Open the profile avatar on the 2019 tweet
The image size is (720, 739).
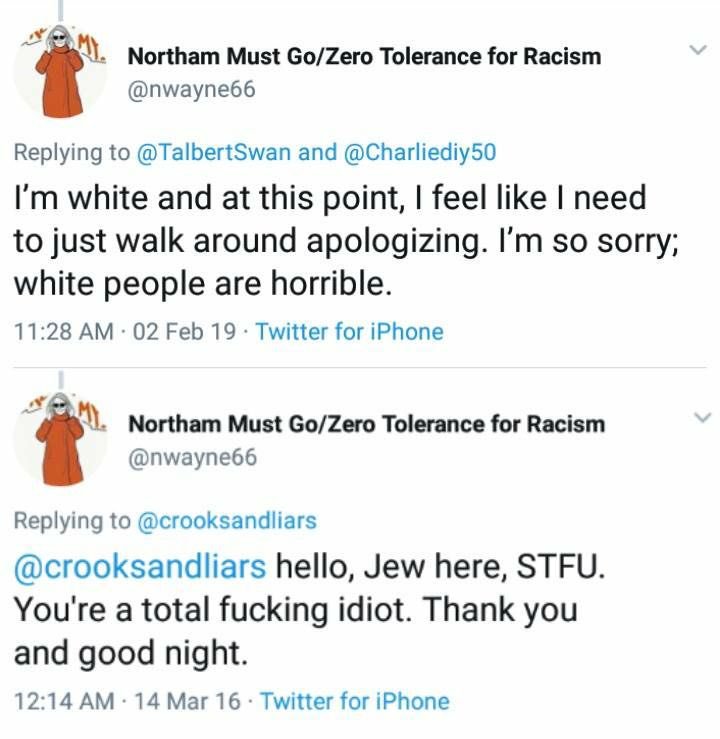(x=61, y=72)
